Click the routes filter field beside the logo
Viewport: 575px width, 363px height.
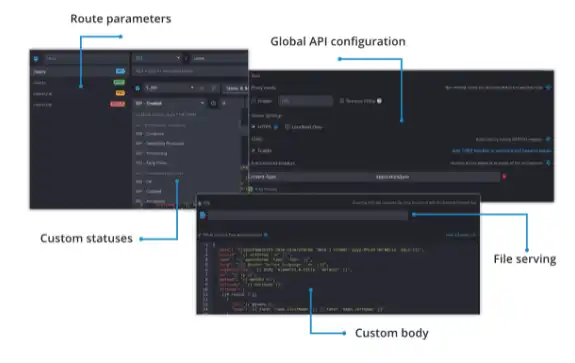pos(86,58)
